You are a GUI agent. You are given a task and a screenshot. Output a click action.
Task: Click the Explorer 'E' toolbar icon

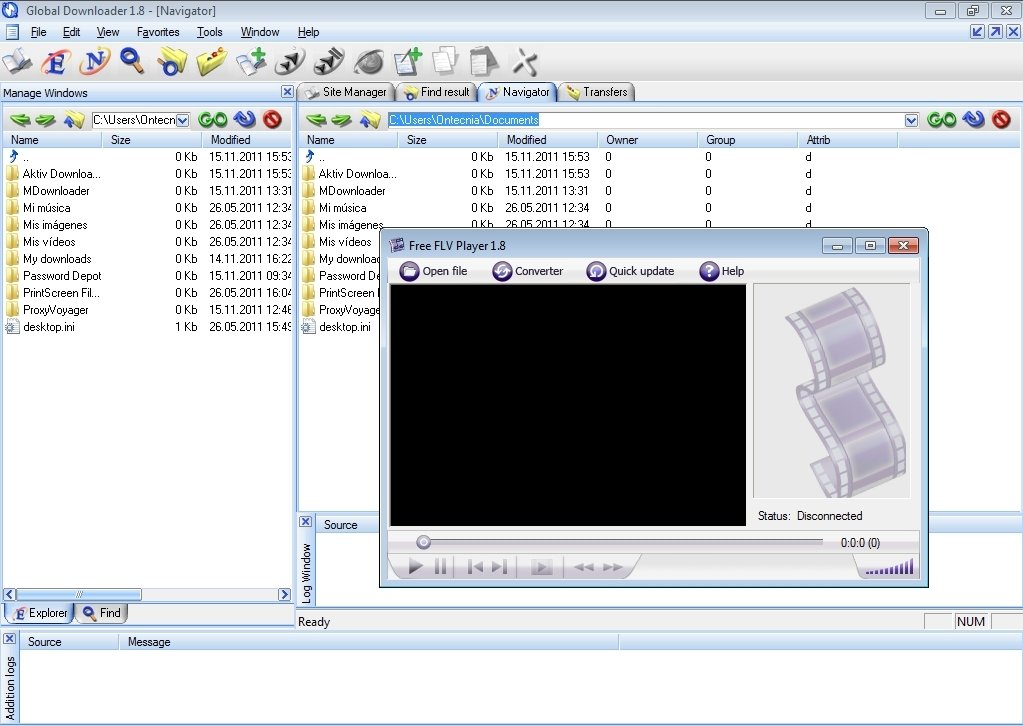56,62
